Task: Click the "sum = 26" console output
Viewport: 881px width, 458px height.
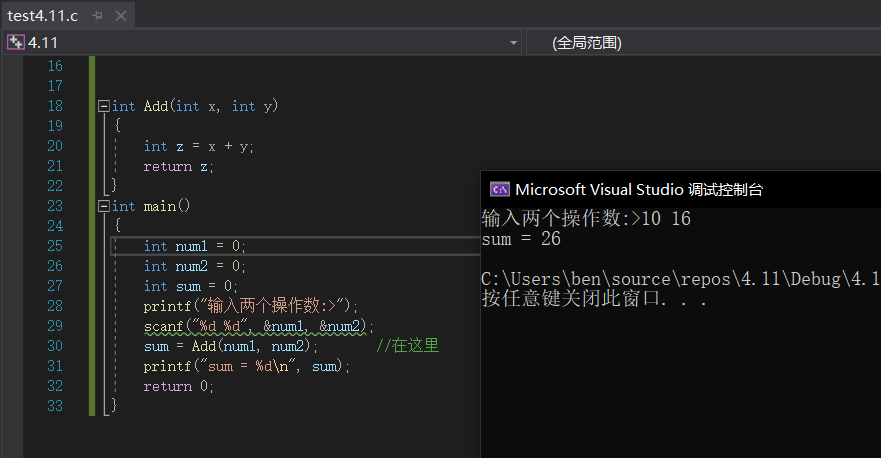Action: click(x=521, y=240)
